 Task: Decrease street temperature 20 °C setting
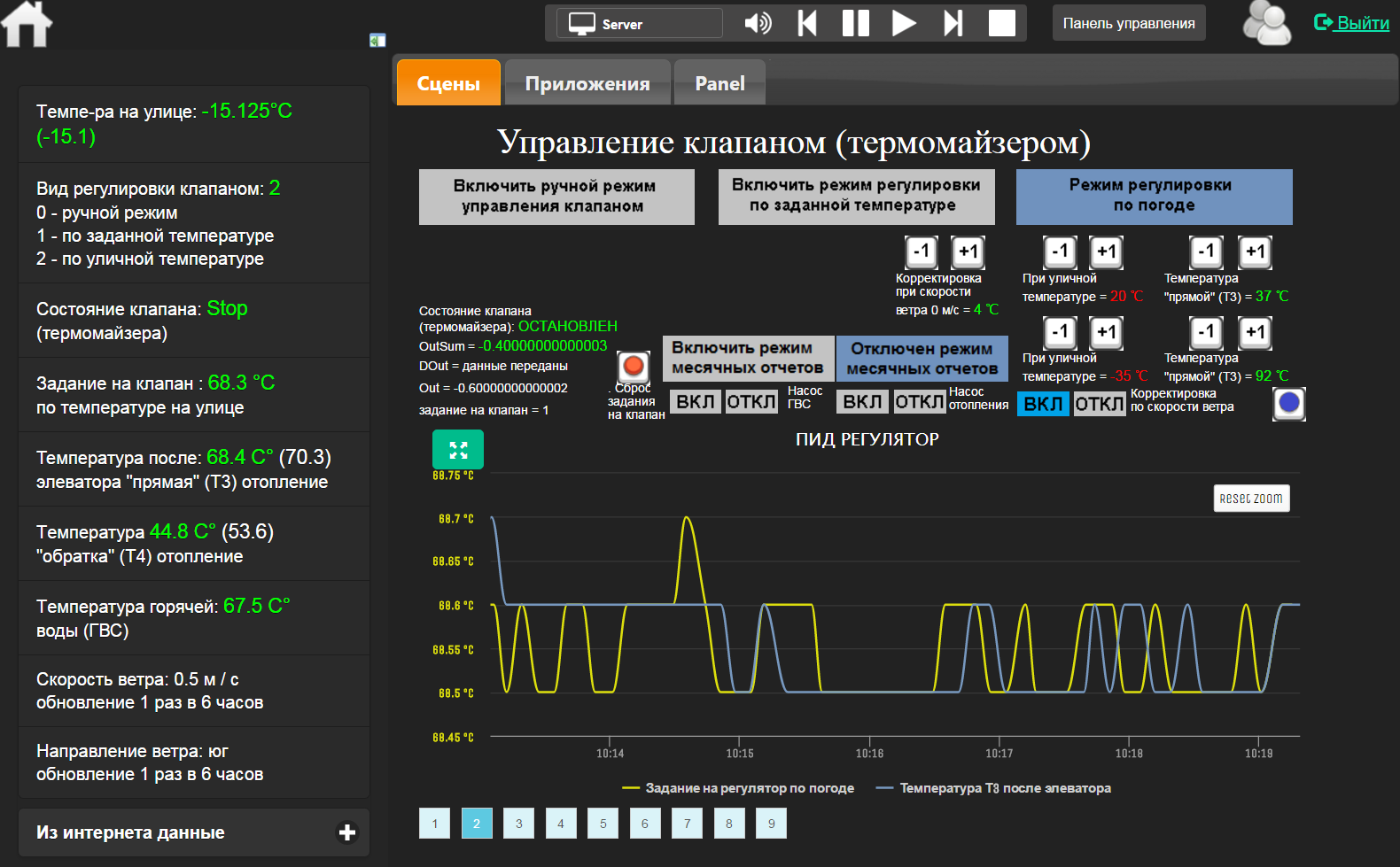(x=1060, y=252)
